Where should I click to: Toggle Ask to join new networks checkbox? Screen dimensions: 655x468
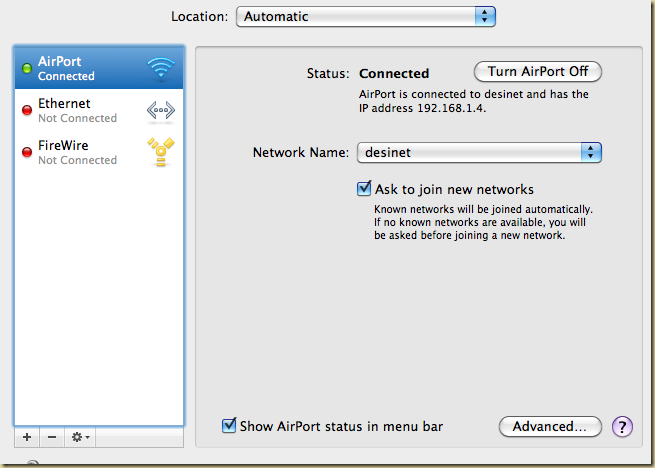click(x=364, y=188)
